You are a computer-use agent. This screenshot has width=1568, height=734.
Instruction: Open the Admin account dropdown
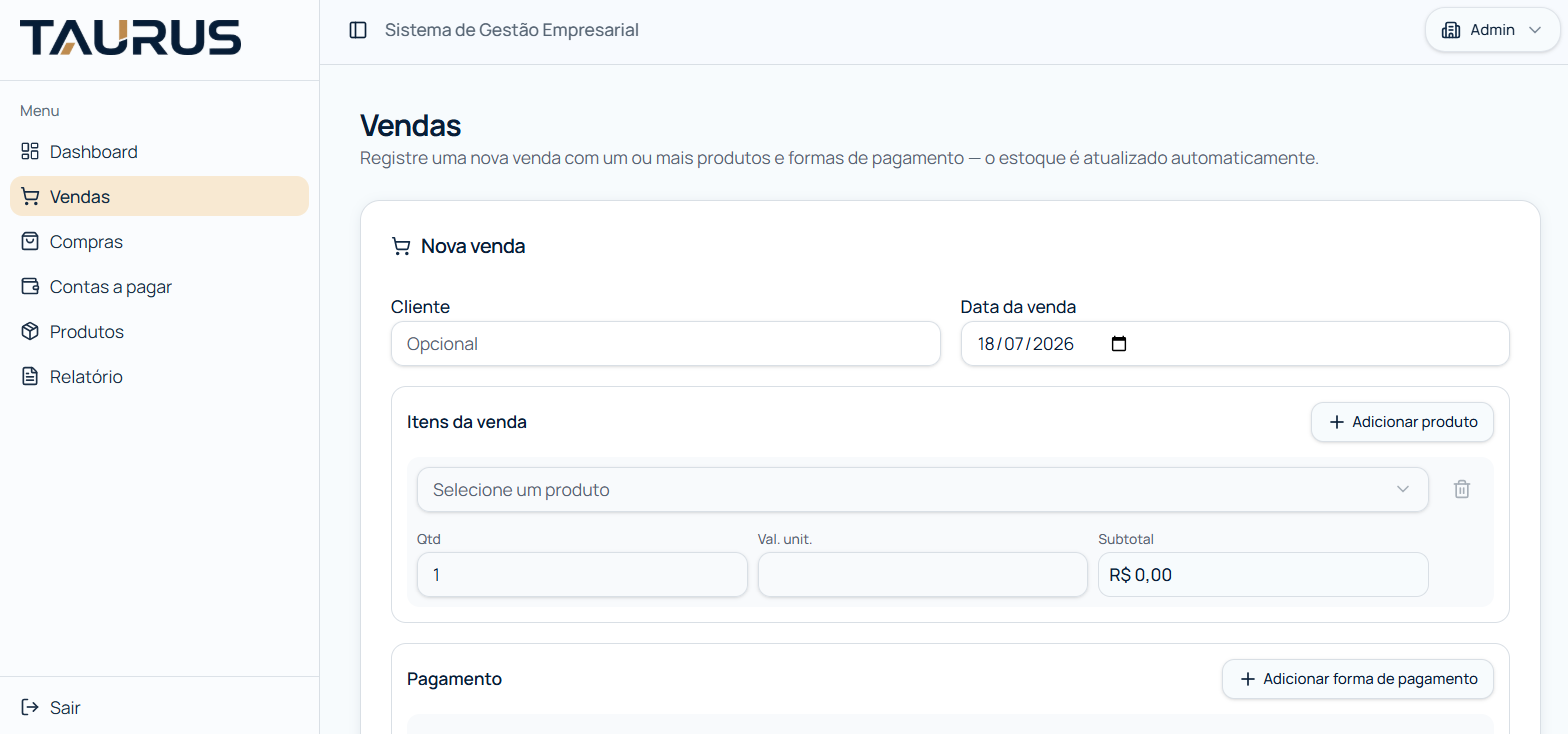pos(1492,30)
